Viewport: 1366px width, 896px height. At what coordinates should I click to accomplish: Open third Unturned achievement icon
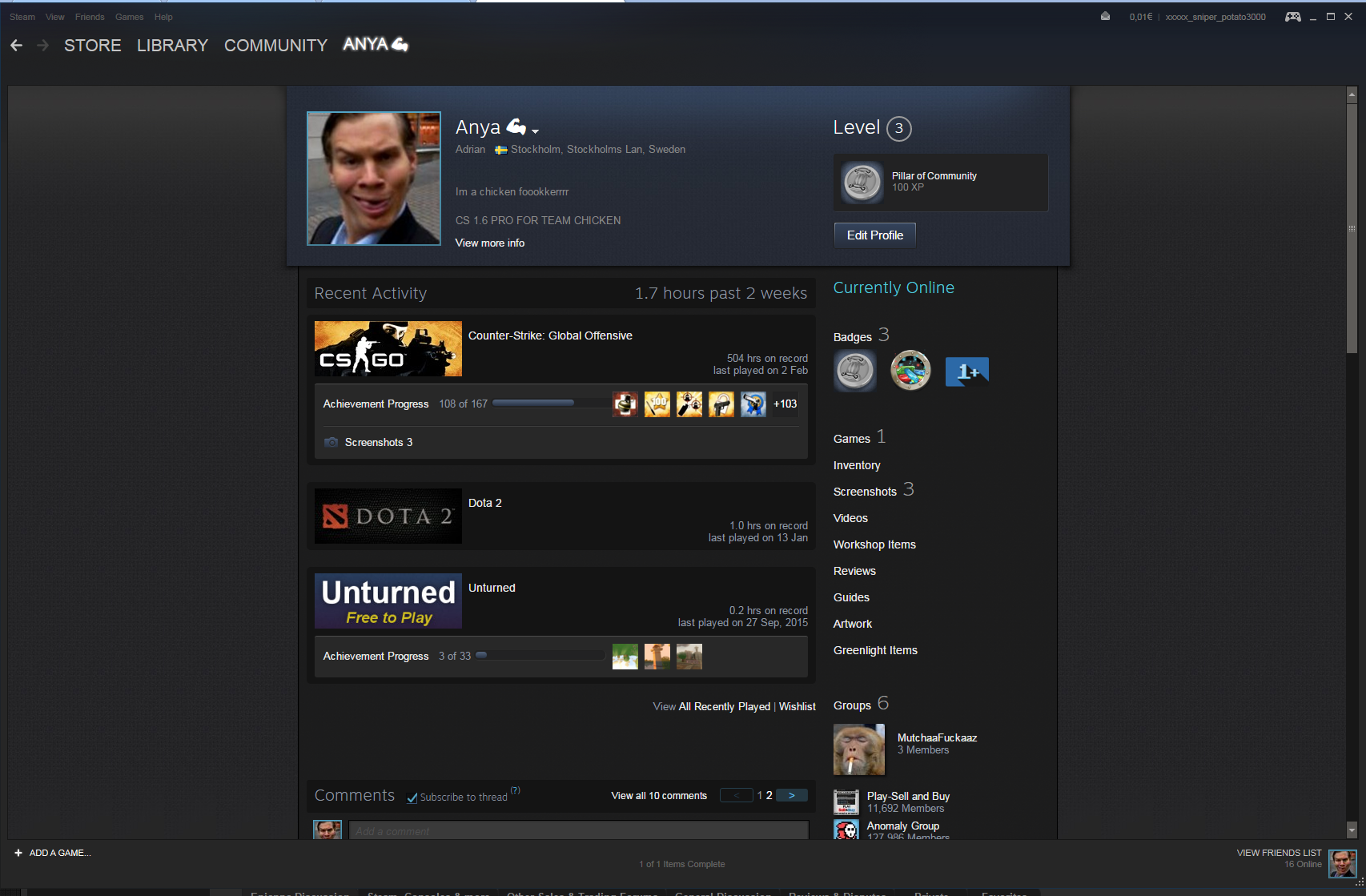(689, 657)
